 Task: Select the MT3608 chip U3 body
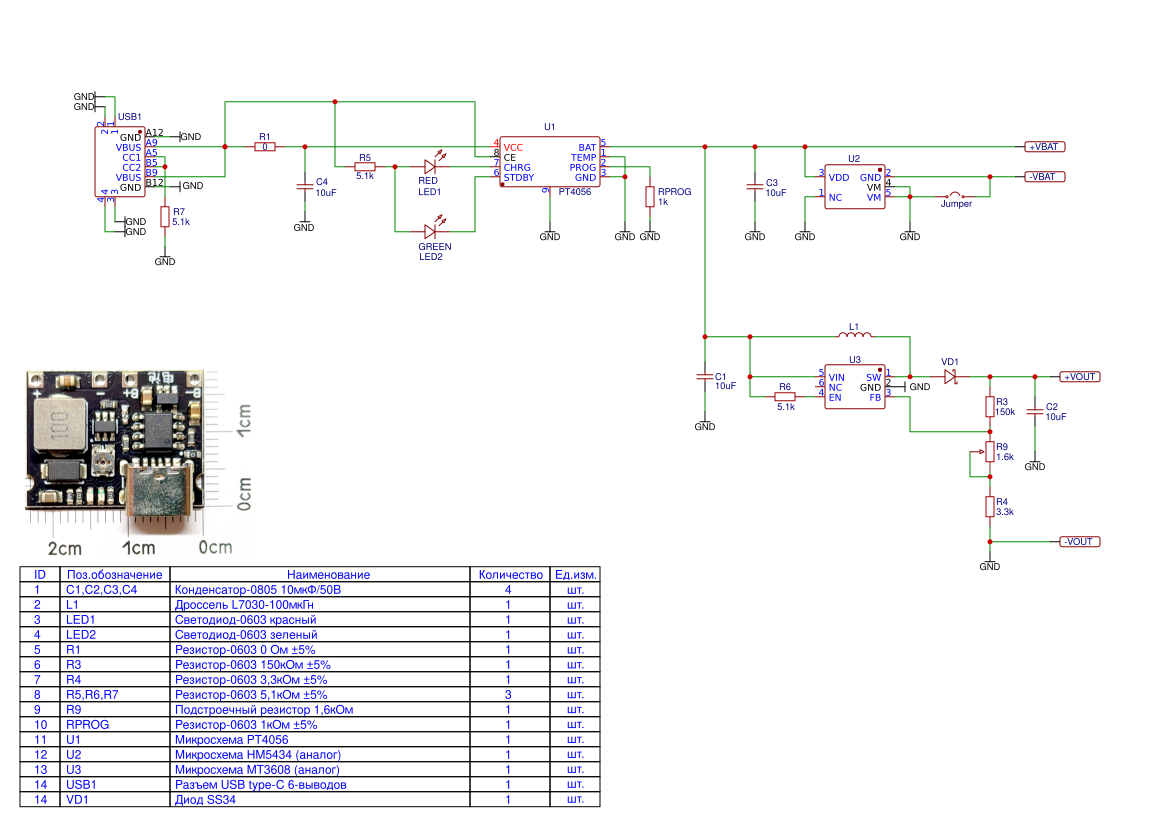point(853,385)
